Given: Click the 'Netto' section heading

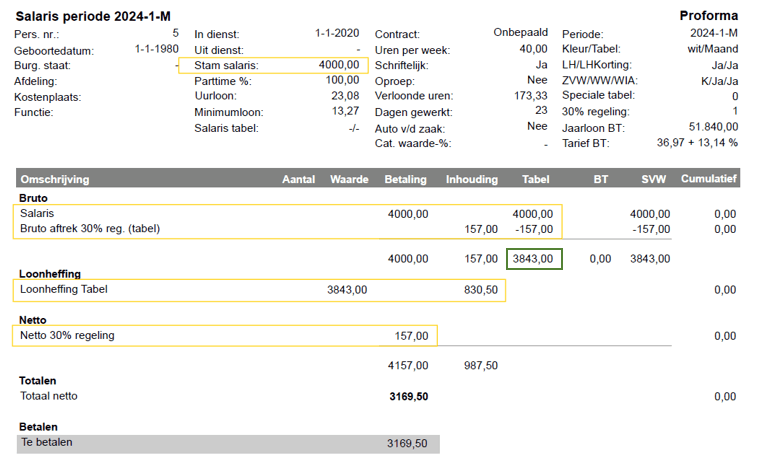Looking at the screenshot, I should click(32, 320).
